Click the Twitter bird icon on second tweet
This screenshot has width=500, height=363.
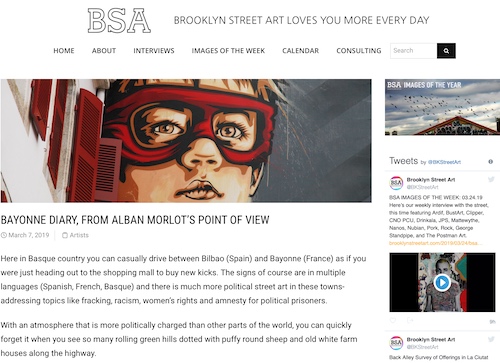(491, 339)
